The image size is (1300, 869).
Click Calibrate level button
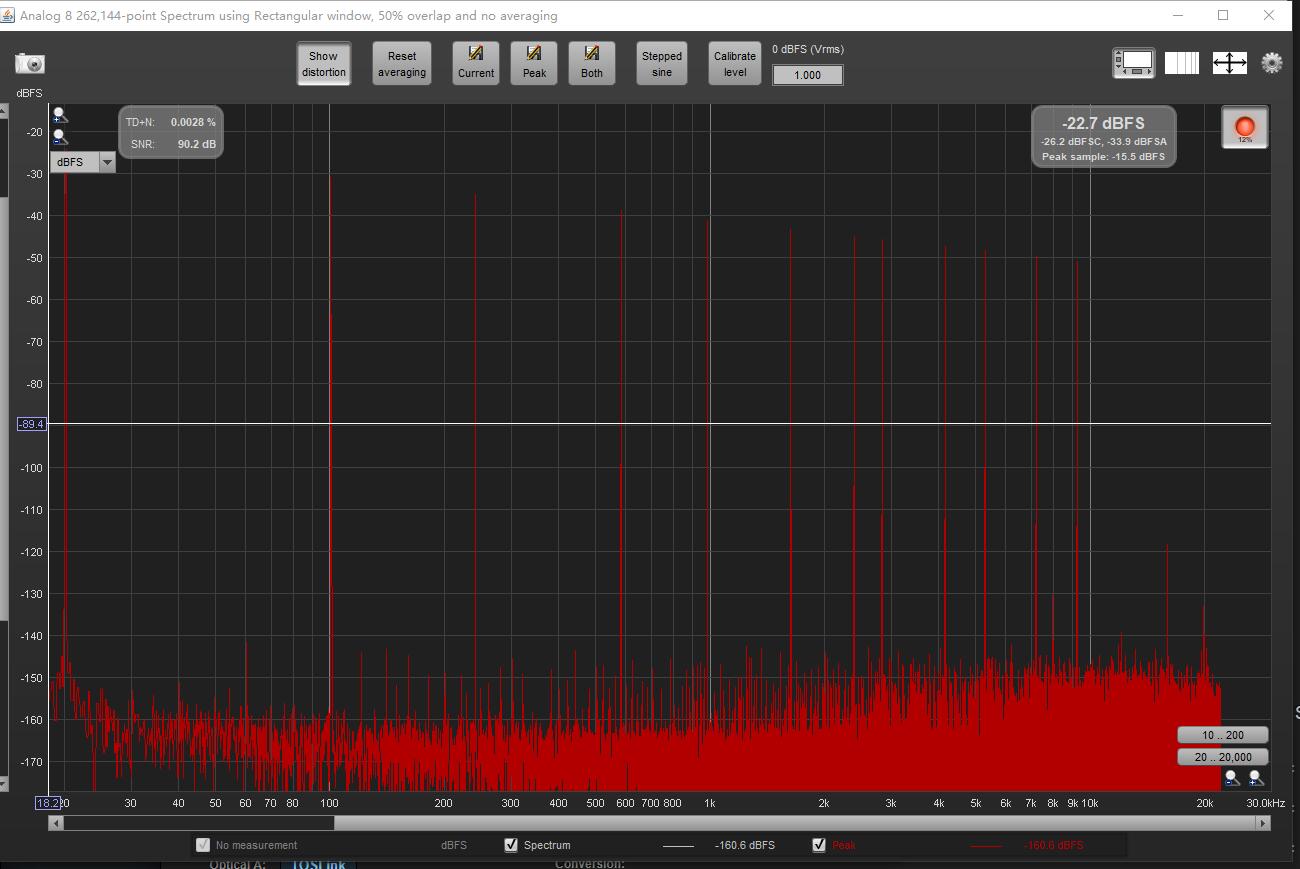click(735, 64)
